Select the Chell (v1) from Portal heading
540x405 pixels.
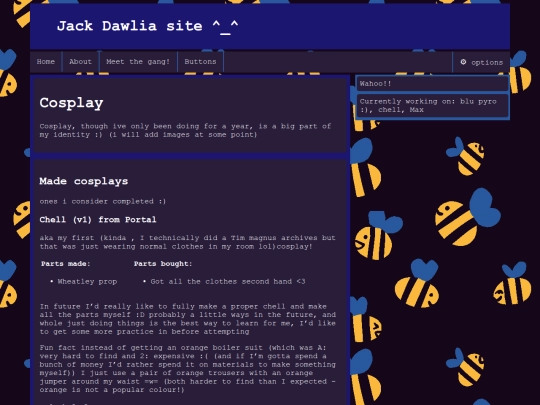98,220
